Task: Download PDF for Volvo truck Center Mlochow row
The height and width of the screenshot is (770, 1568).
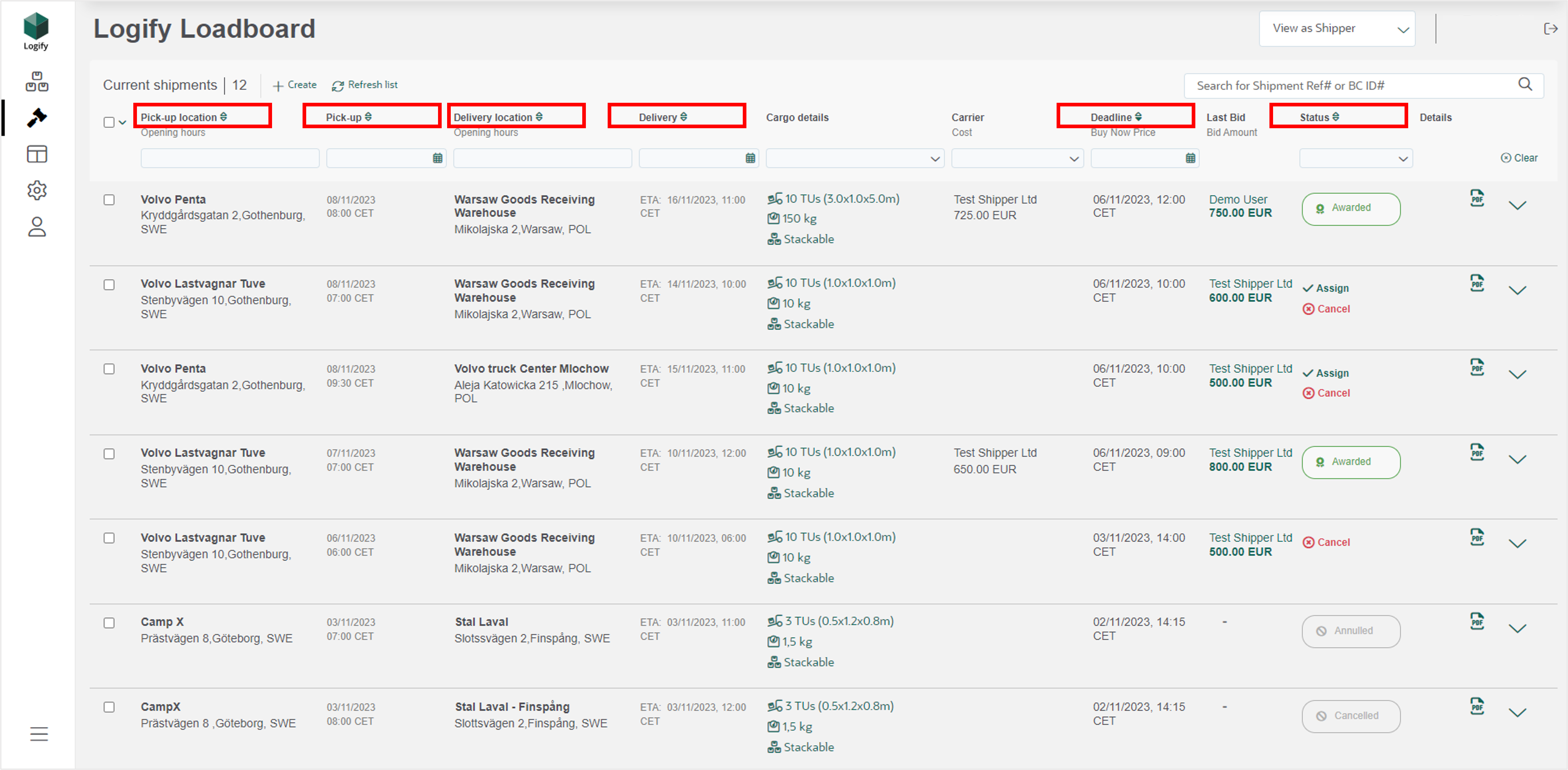Action: 1477,368
